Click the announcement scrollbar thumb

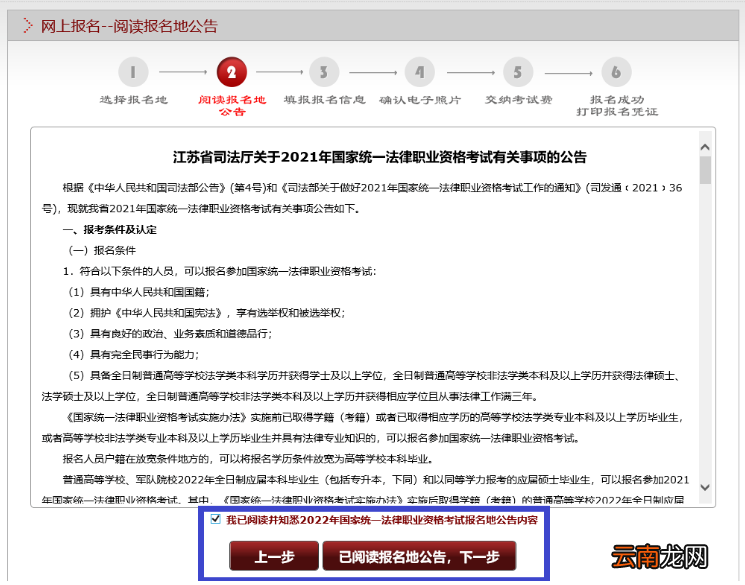tap(705, 170)
